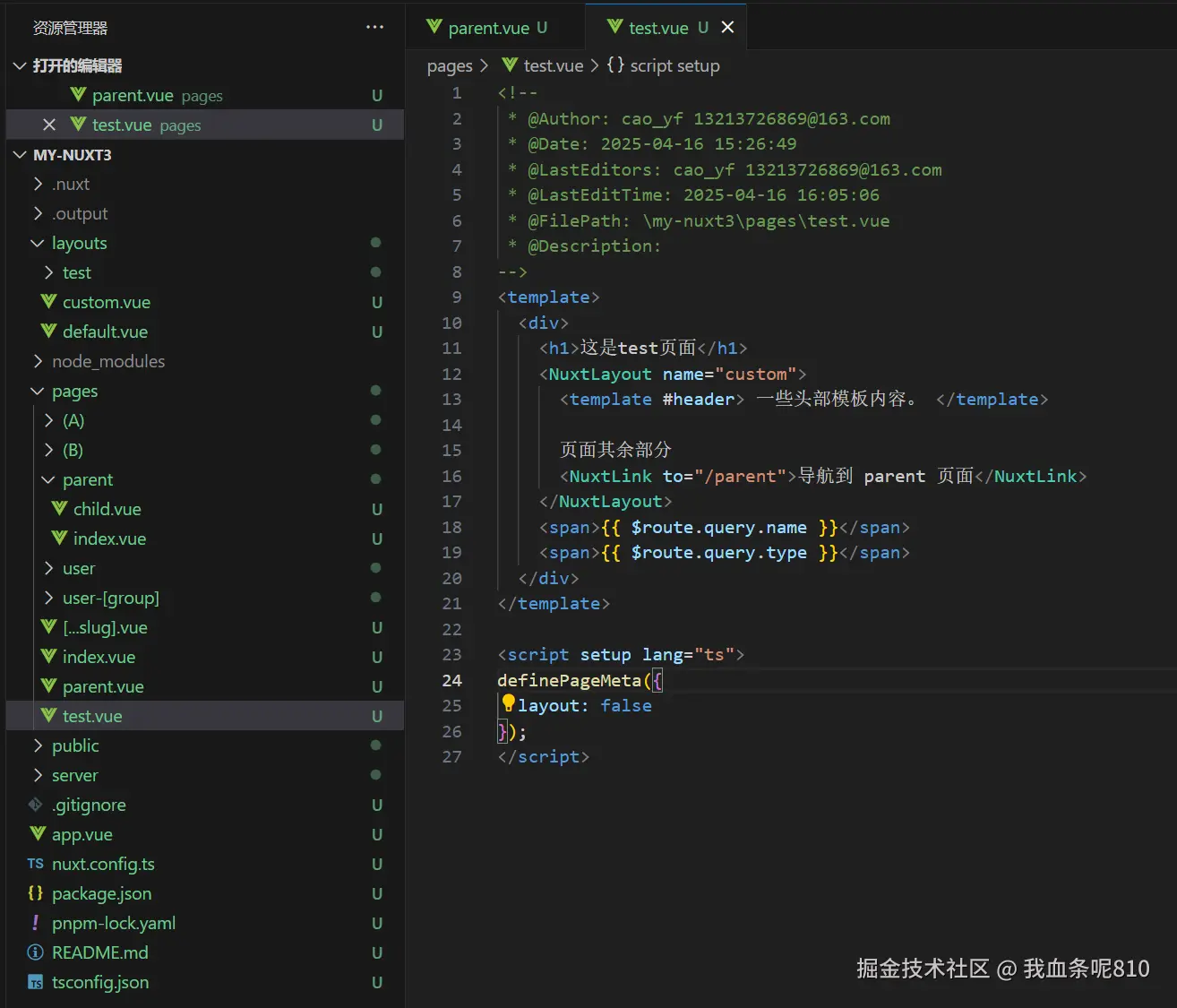
Task: Click Vue icon of parent.vue in pages folder
Action: (x=49, y=686)
